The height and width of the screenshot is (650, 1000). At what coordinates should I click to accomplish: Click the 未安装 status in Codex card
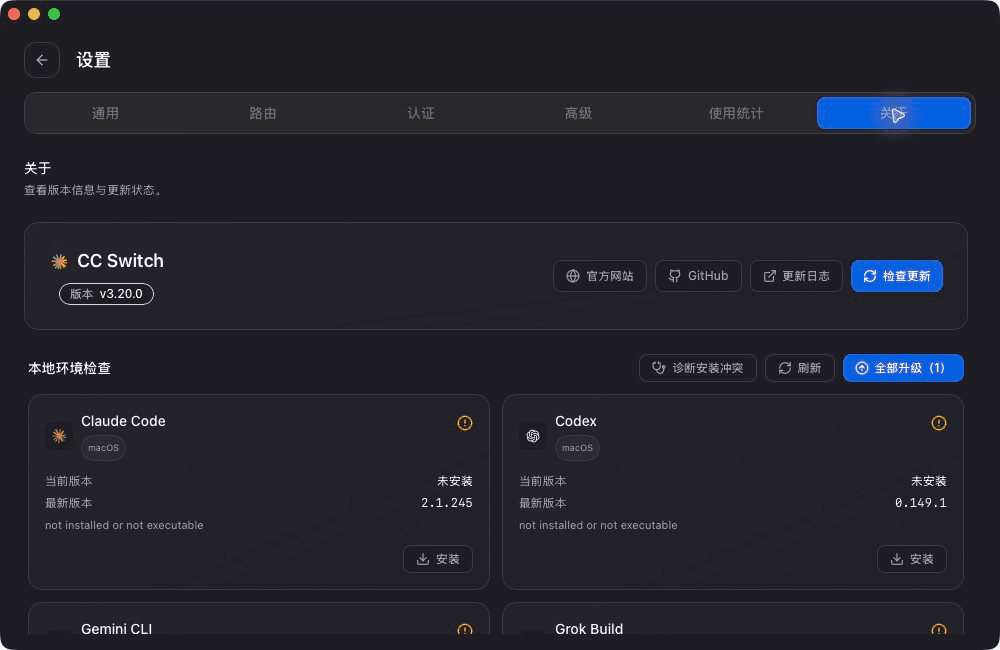(929, 481)
